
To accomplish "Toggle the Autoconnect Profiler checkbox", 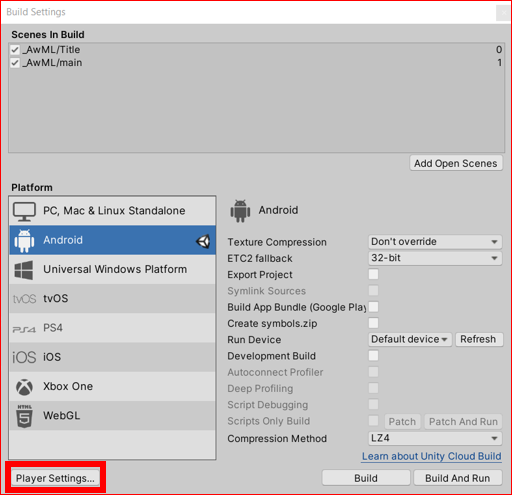I will 373,372.
